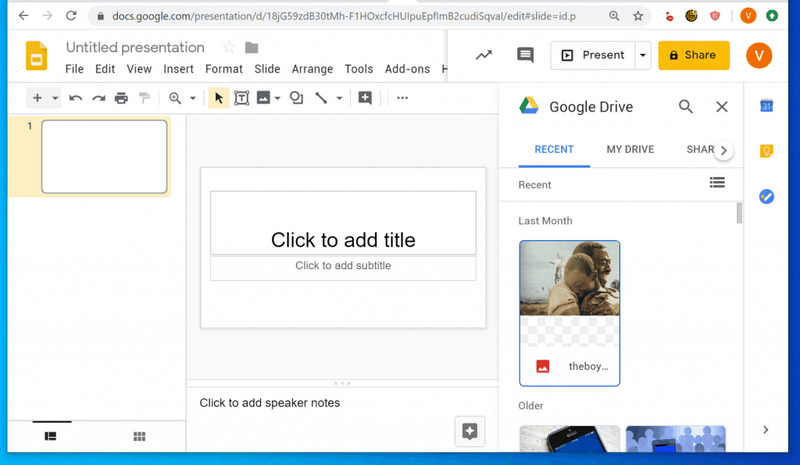Open the Add-ons menu
Screen dimensions: 800x465
[408, 69]
